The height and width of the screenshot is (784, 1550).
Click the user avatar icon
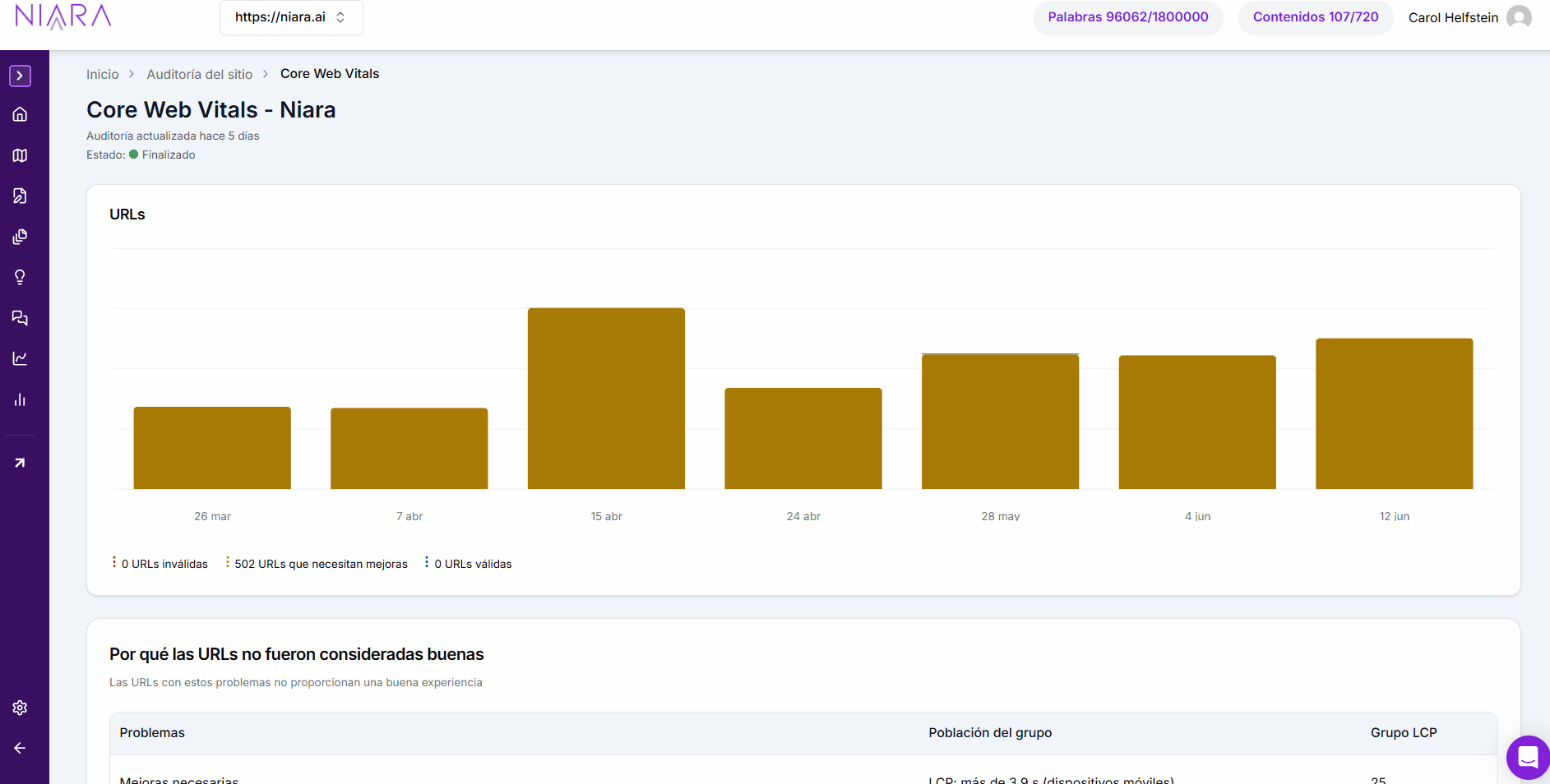1519,17
